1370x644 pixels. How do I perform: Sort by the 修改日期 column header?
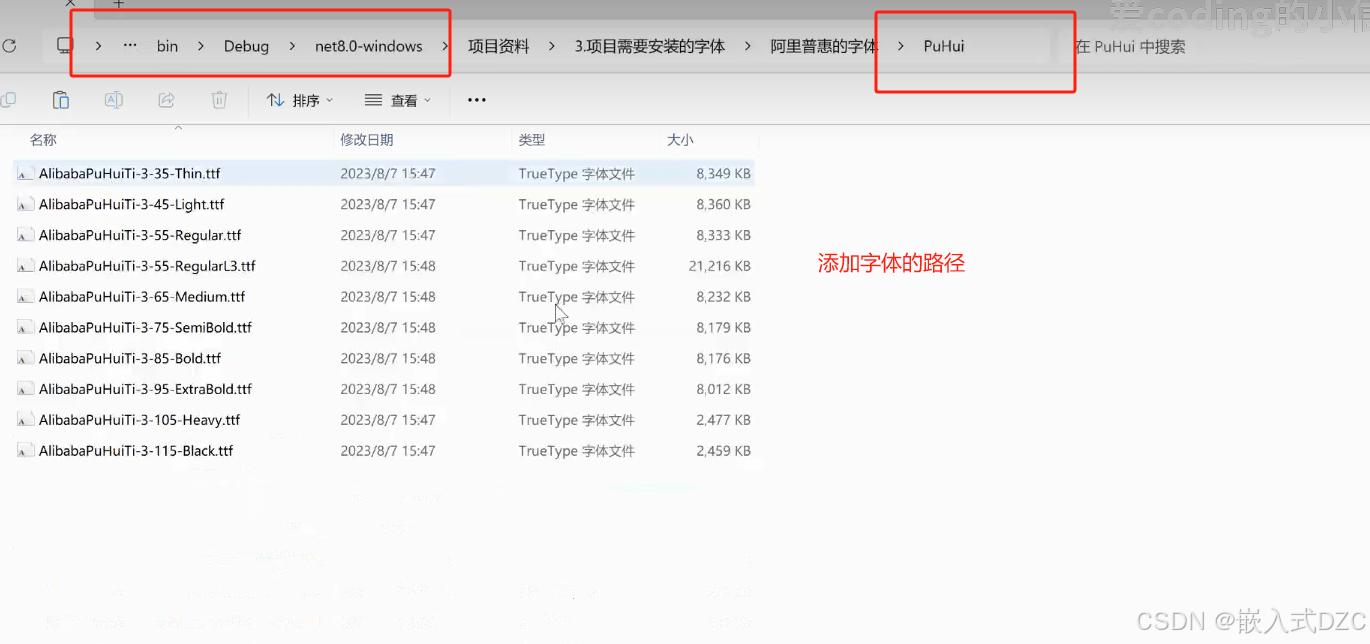(367, 140)
